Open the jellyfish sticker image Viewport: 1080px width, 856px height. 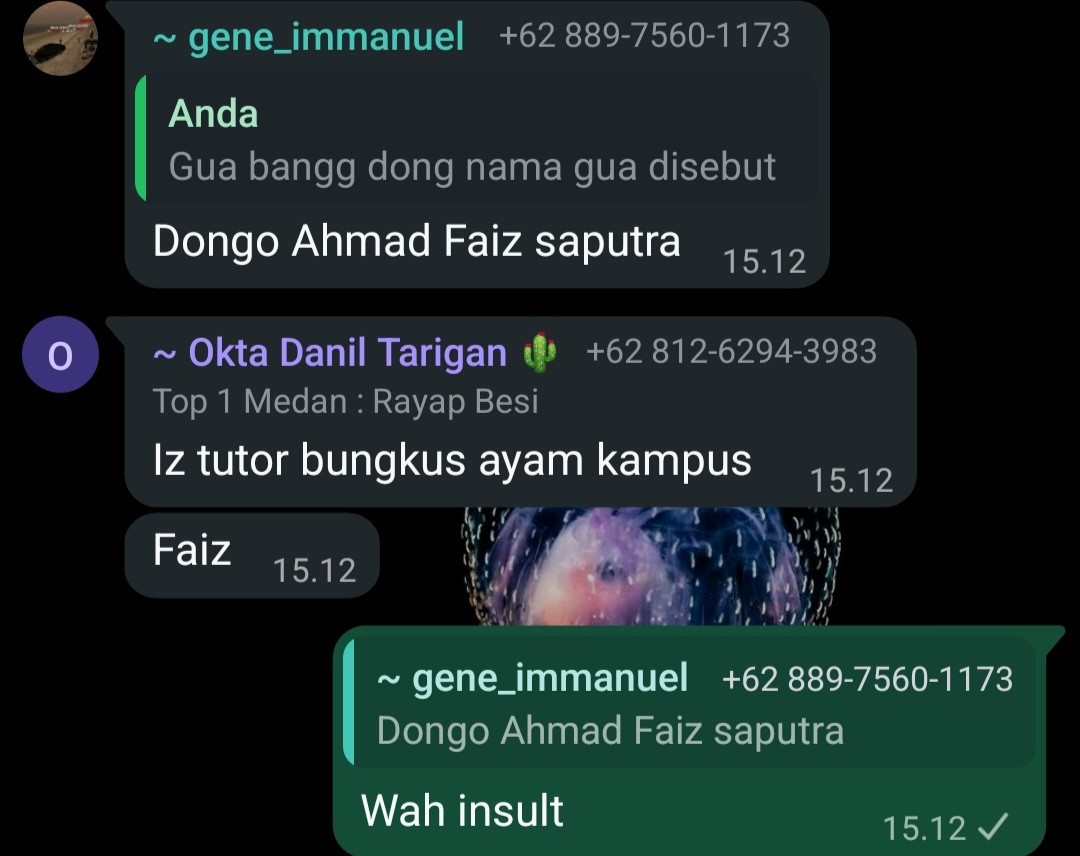click(x=650, y=566)
